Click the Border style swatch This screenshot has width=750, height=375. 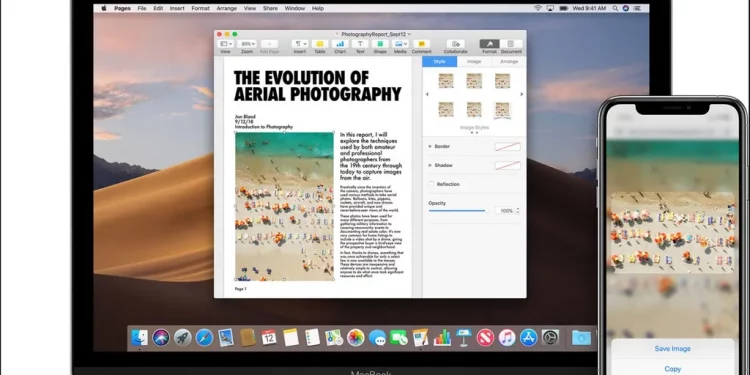tap(507, 147)
